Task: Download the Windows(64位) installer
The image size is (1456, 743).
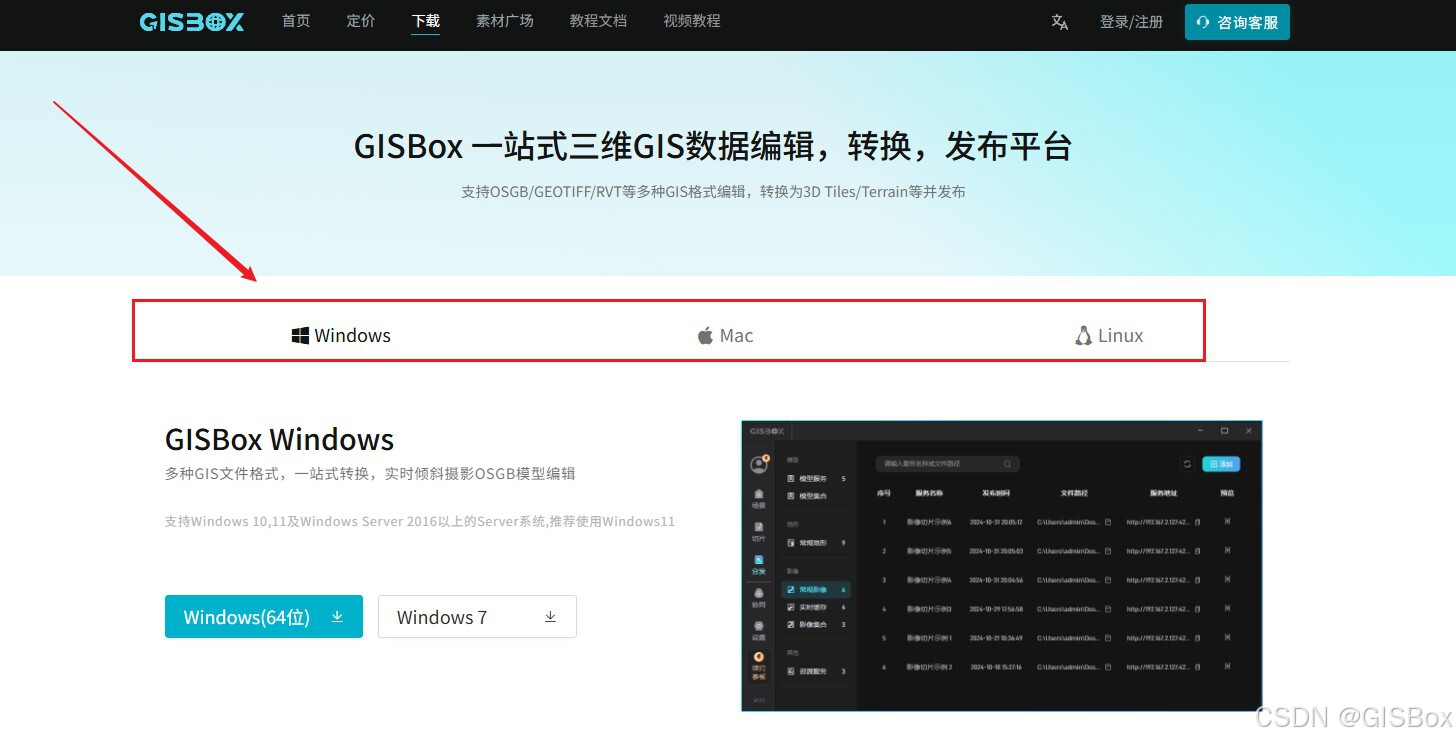Action: (264, 617)
